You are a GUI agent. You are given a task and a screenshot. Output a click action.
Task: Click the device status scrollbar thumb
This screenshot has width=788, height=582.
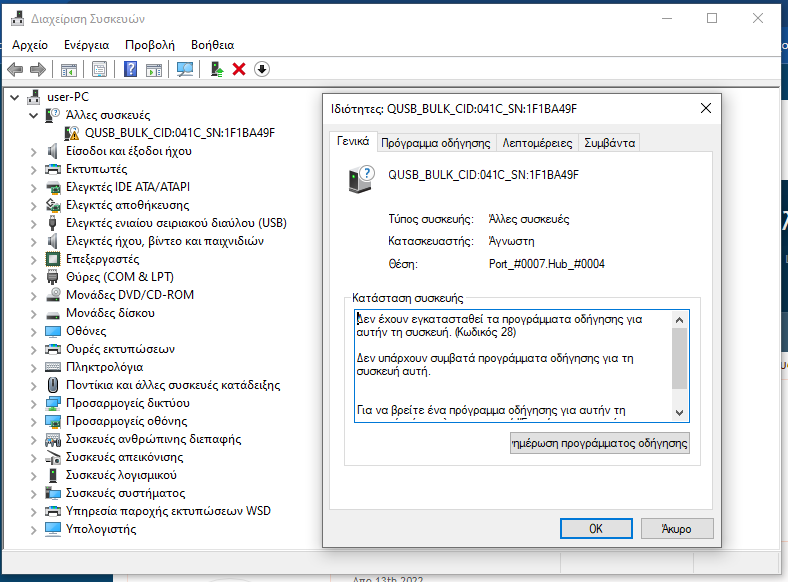coord(679,359)
